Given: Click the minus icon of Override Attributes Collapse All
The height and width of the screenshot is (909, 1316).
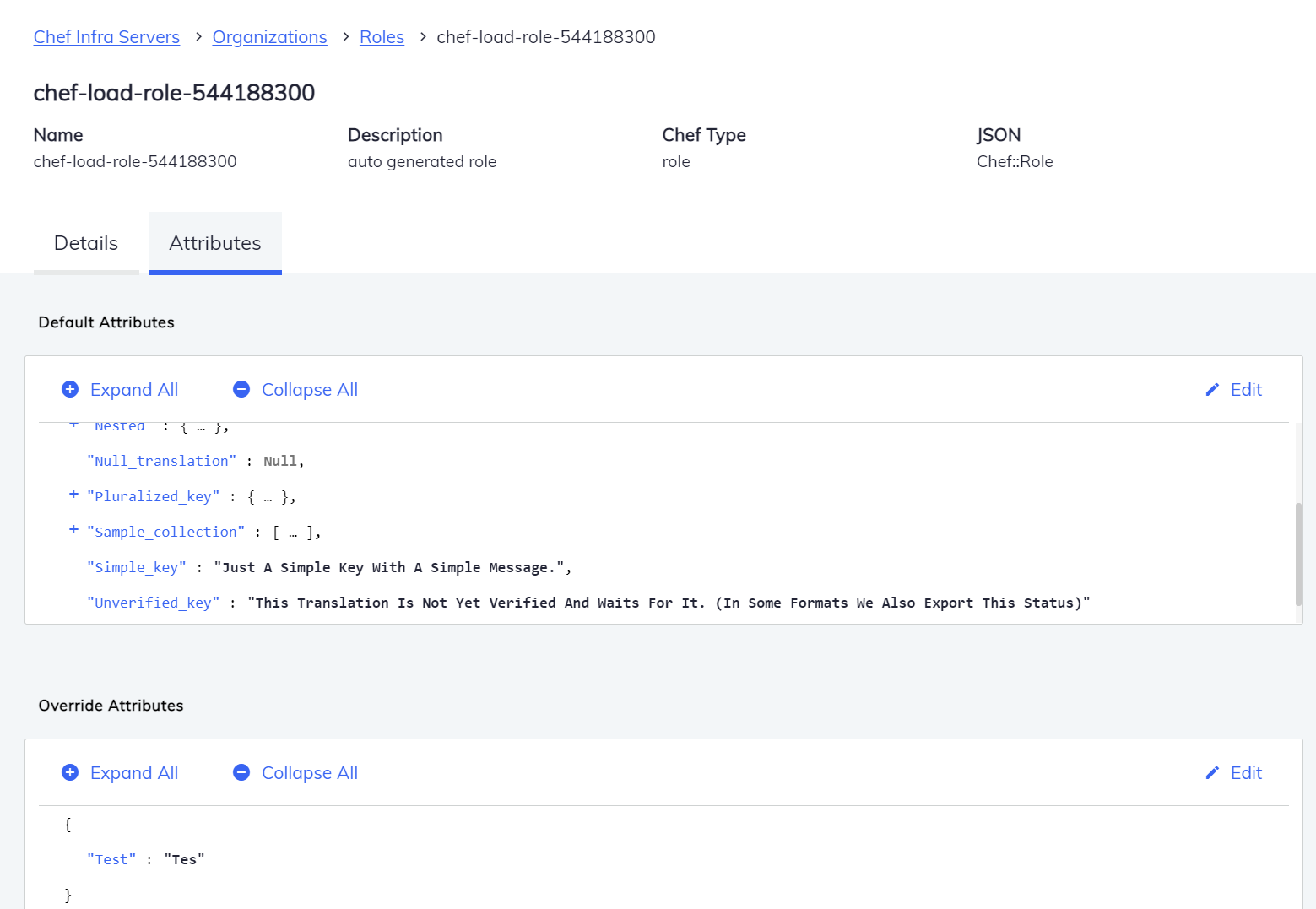Looking at the screenshot, I should click(x=241, y=772).
